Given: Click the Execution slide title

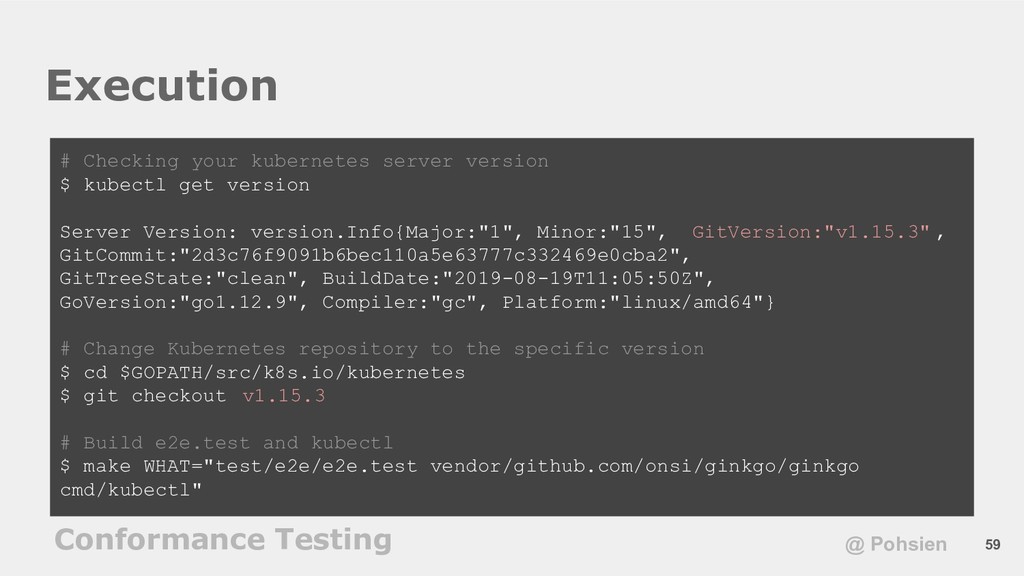Looking at the screenshot, I should click(x=162, y=86).
